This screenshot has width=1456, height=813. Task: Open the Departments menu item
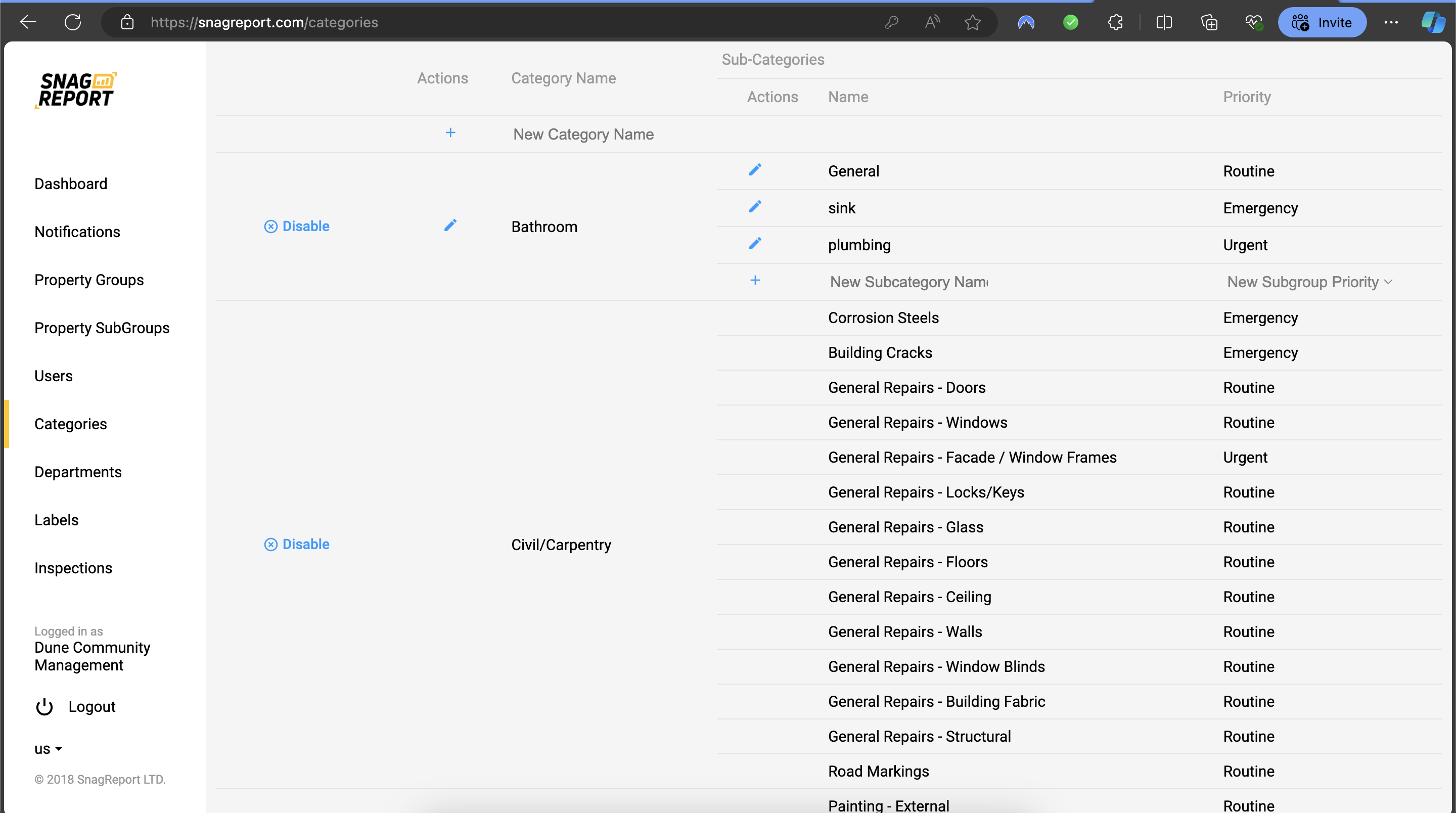click(78, 472)
